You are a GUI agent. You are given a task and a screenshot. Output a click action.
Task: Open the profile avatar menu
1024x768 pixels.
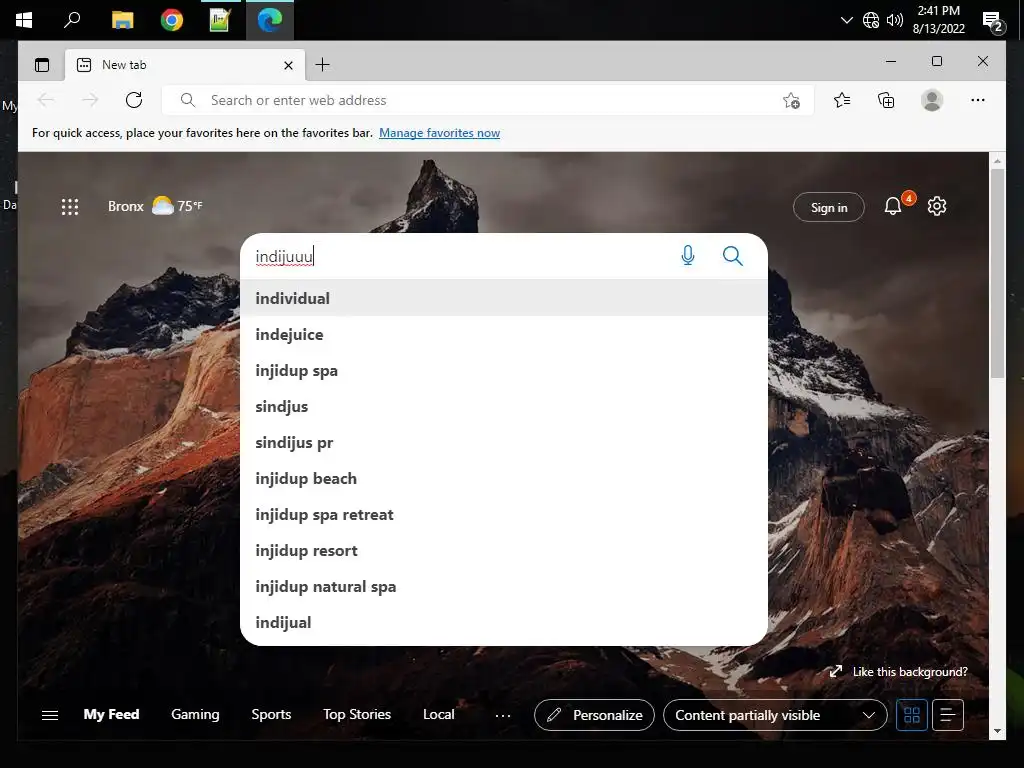click(x=932, y=100)
